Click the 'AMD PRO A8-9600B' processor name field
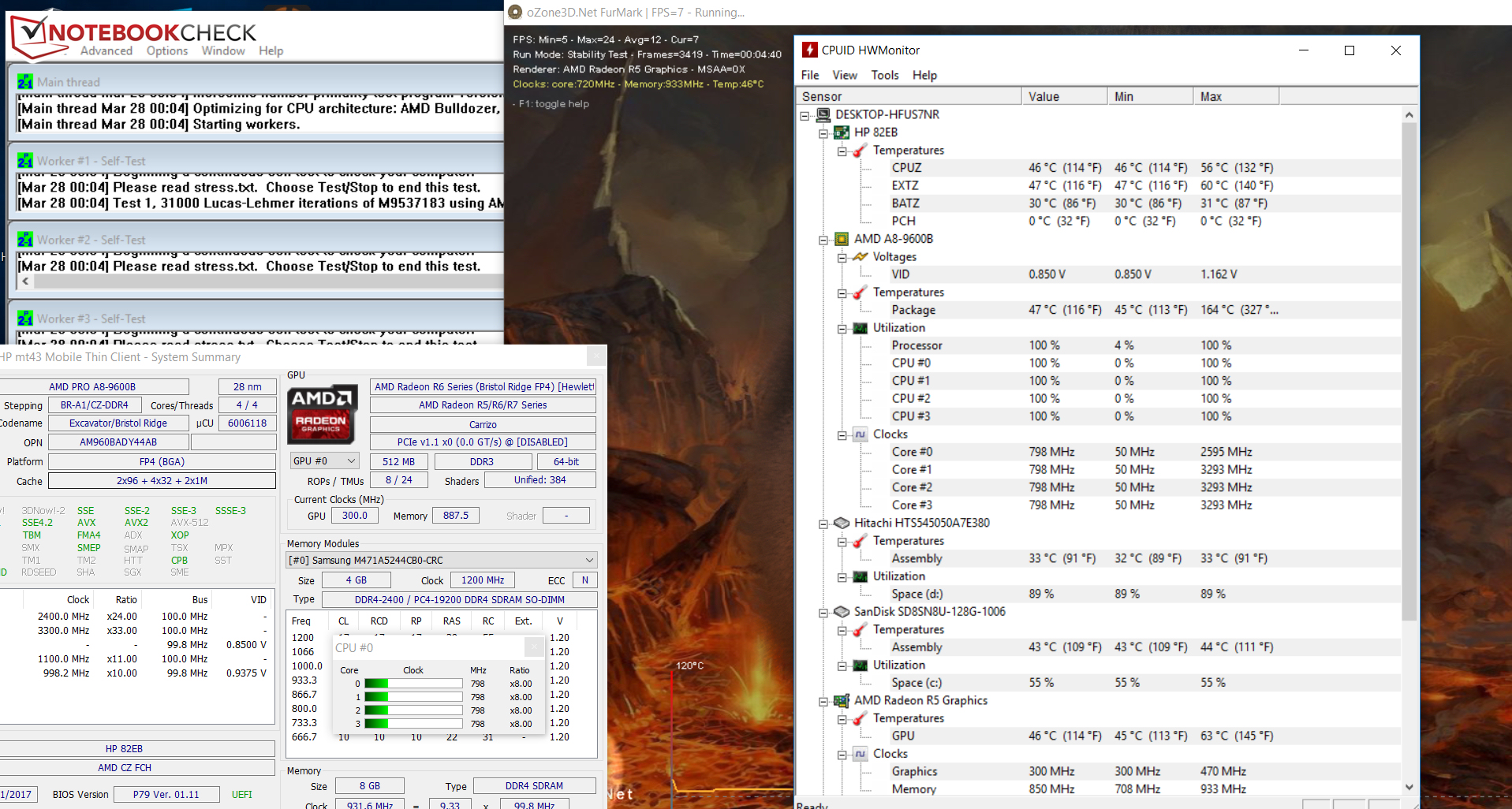 pos(93,386)
